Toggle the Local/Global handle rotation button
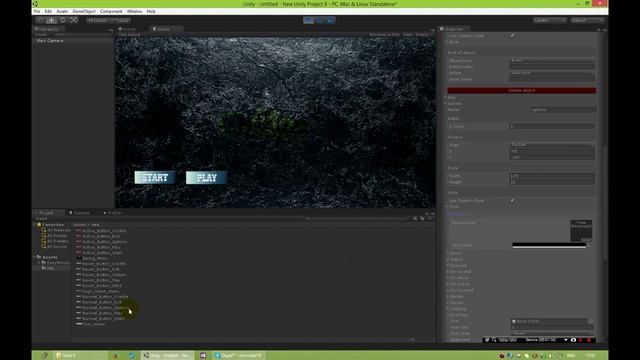The height and width of the screenshot is (360, 640). [120, 20]
